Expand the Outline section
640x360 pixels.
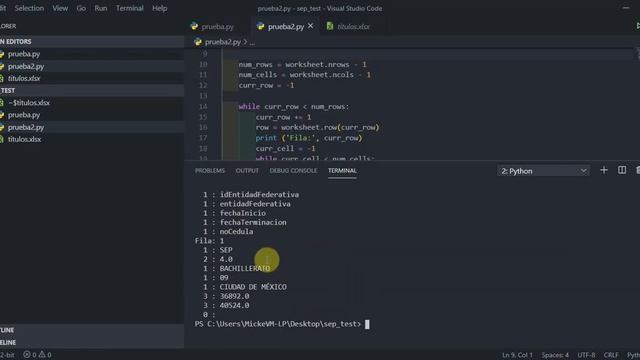point(92,330)
